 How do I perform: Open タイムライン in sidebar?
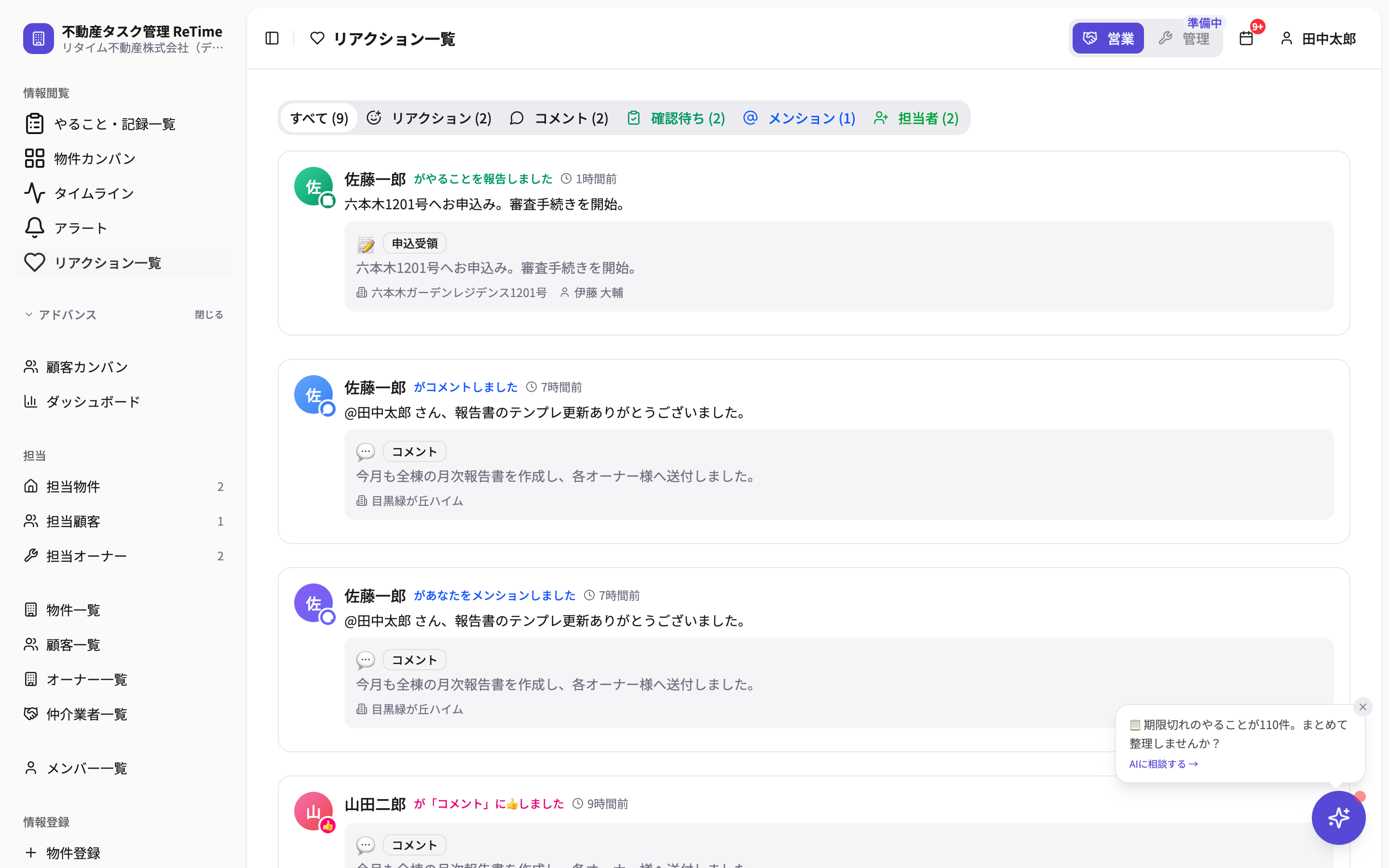[x=123, y=193]
